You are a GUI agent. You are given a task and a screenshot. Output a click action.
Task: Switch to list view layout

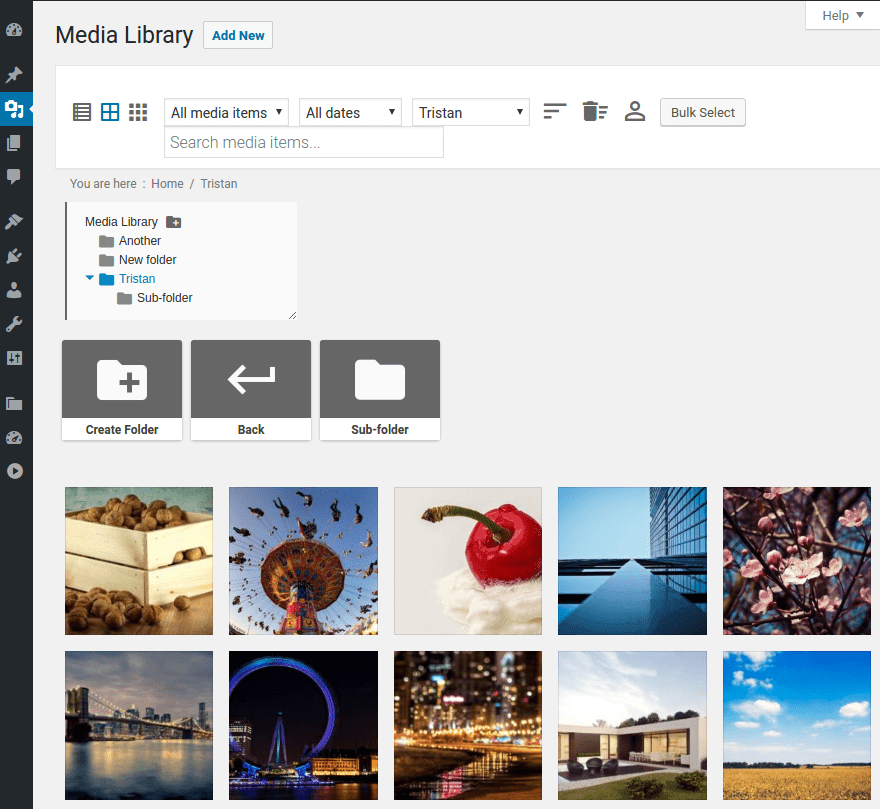click(82, 112)
